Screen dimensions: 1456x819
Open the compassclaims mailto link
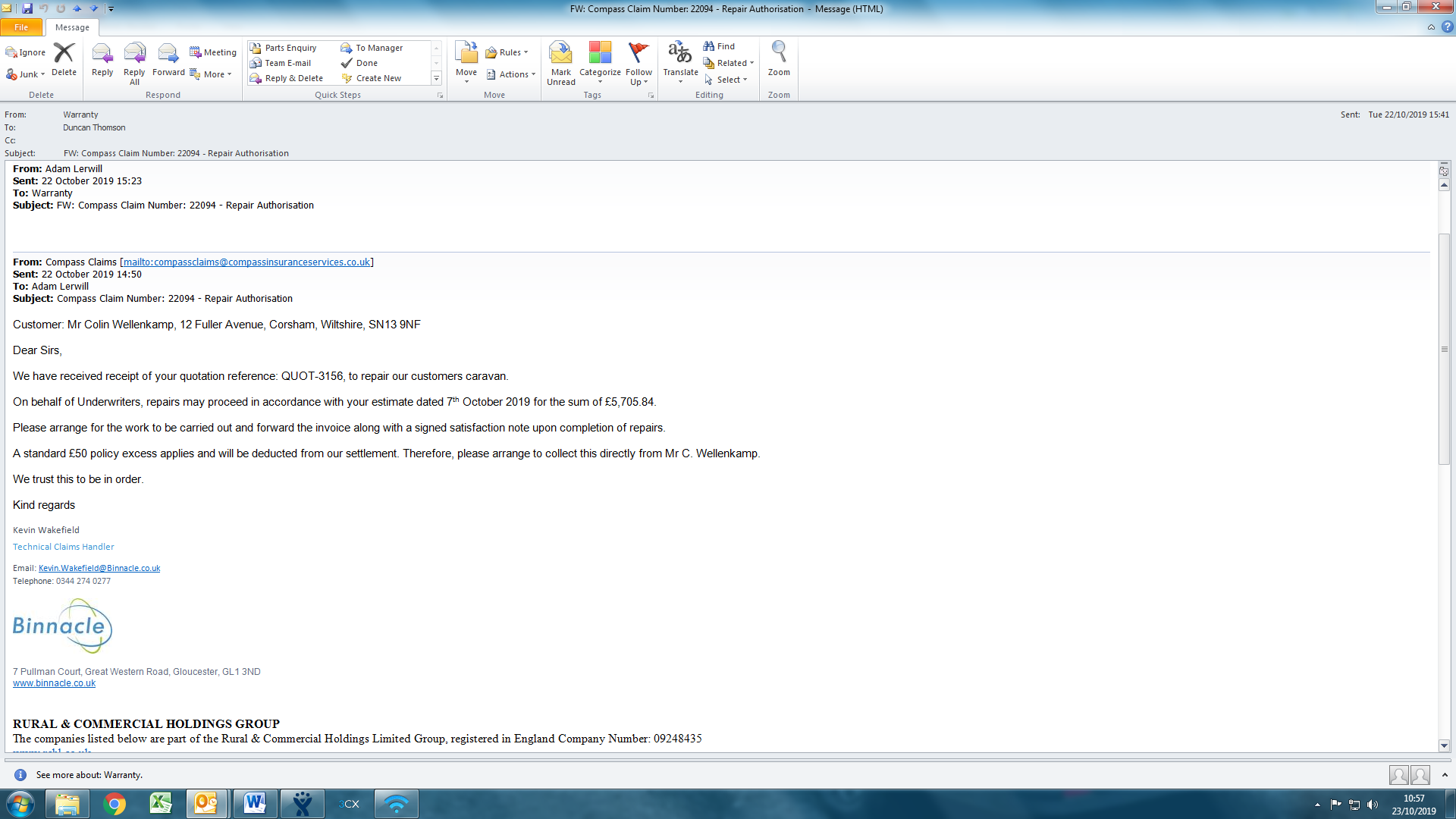[x=246, y=262]
